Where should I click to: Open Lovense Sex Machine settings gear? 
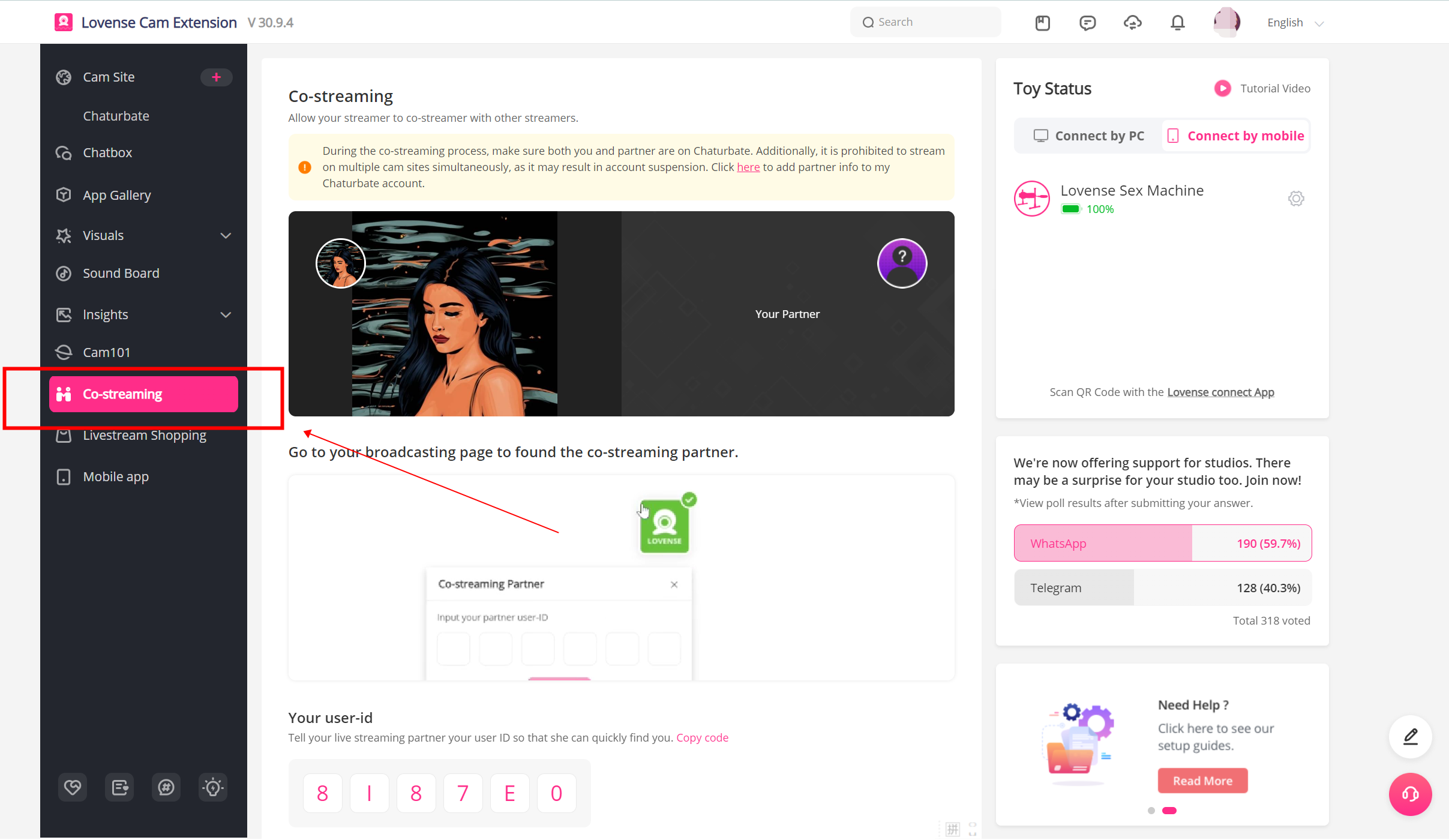click(1296, 199)
